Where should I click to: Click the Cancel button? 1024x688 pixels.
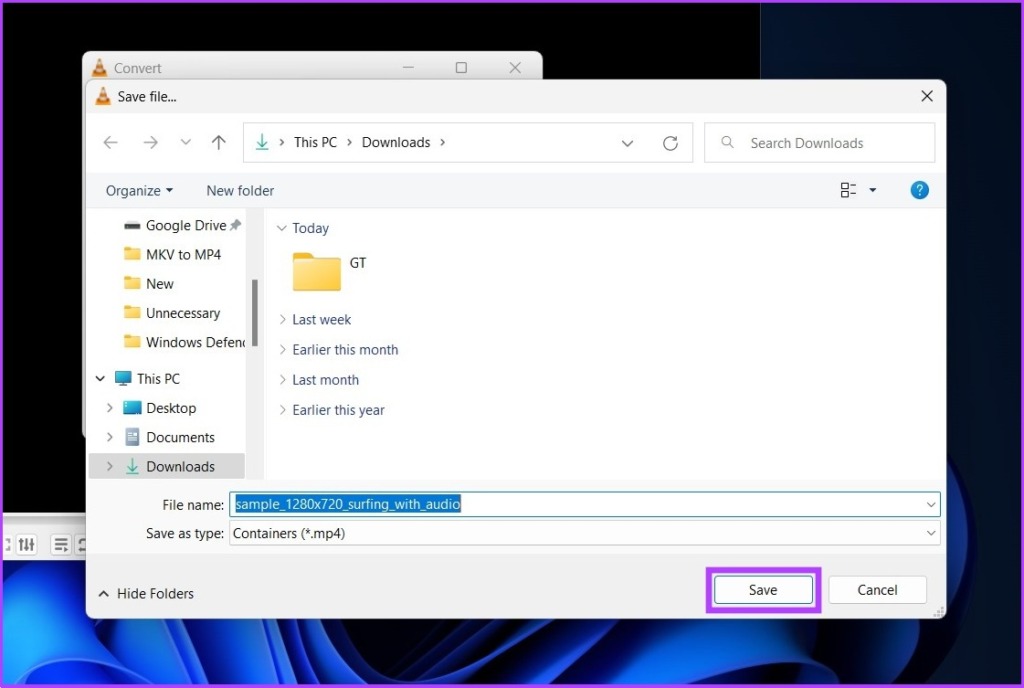[877, 590]
